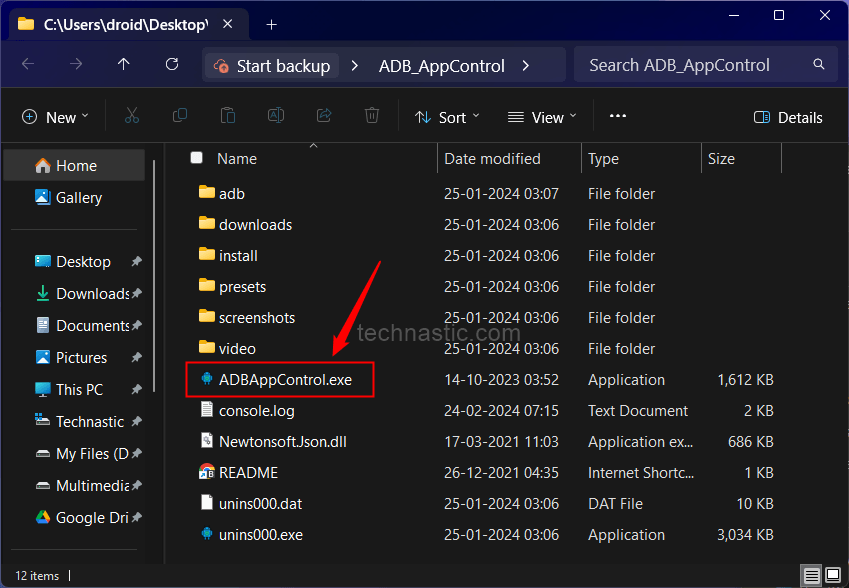Close the current Explorer tab
This screenshot has width=849, height=588.
pos(228,24)
